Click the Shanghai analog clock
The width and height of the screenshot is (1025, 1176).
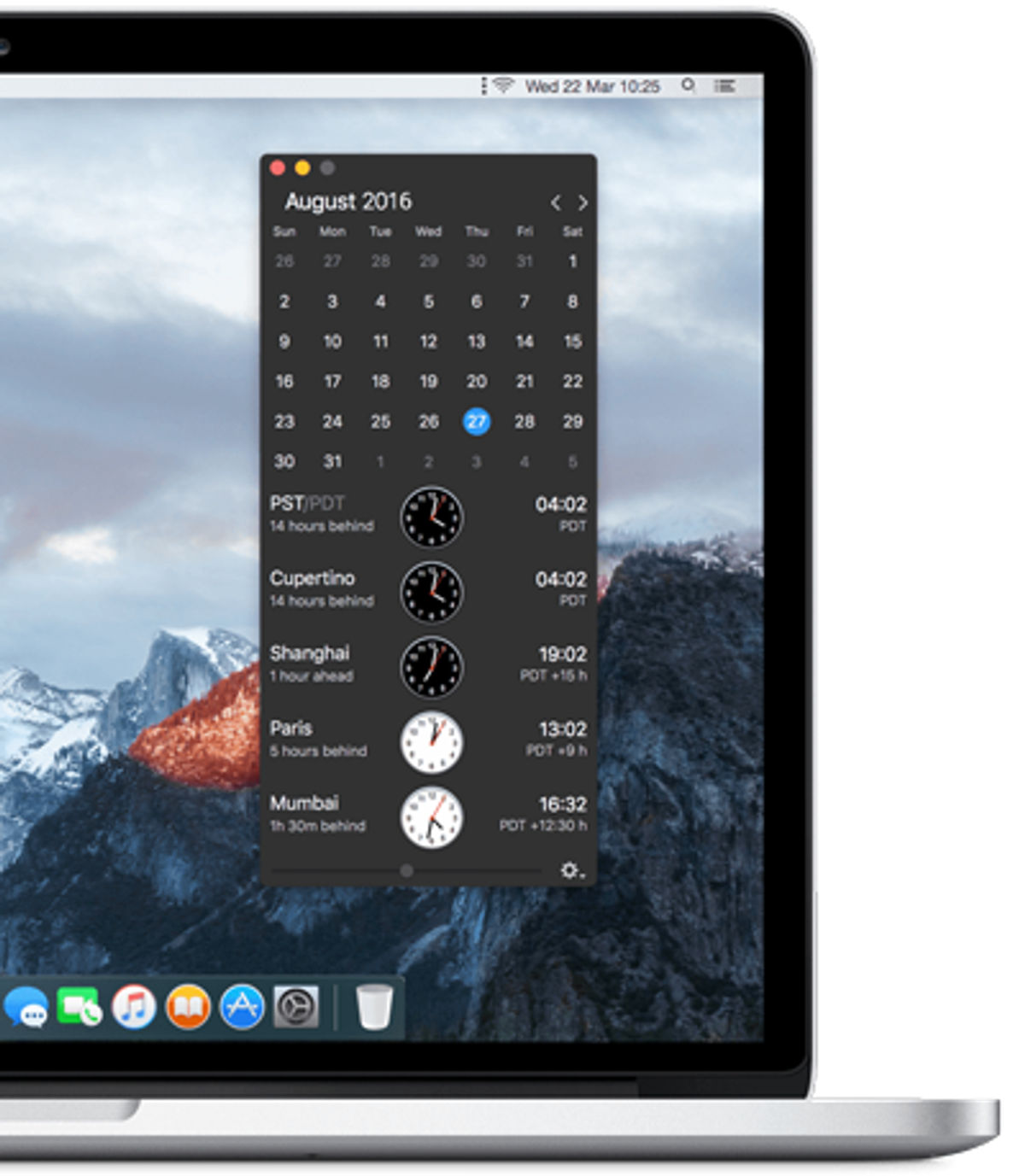click(432, 667)
